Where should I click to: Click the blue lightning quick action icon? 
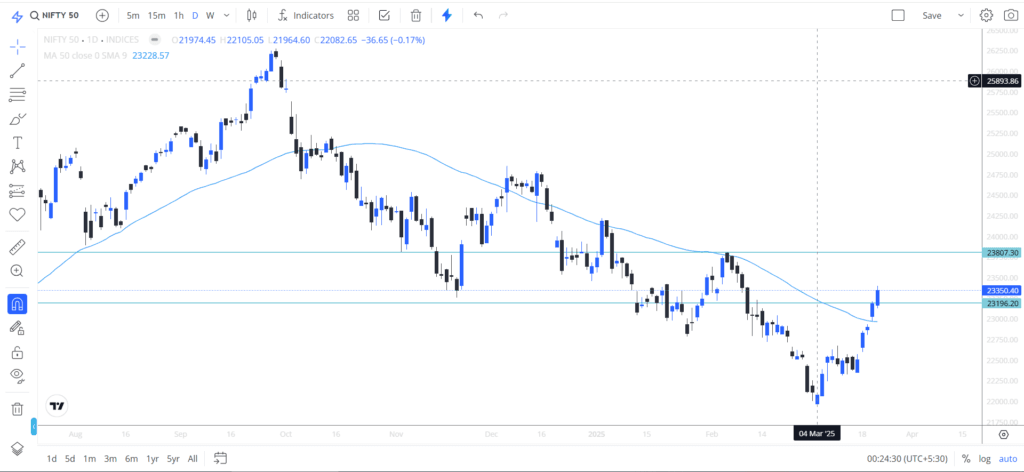tap(447, 15)
